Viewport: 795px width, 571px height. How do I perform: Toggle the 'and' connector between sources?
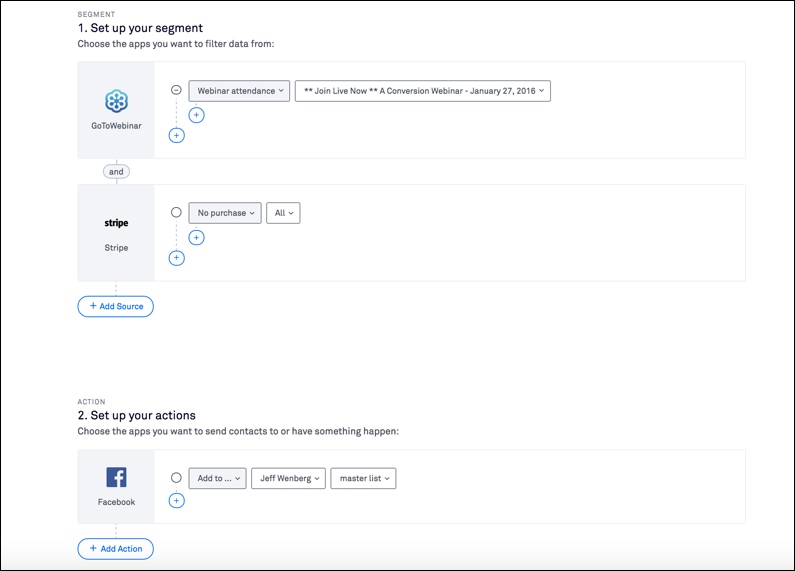[x=116, y=171]
